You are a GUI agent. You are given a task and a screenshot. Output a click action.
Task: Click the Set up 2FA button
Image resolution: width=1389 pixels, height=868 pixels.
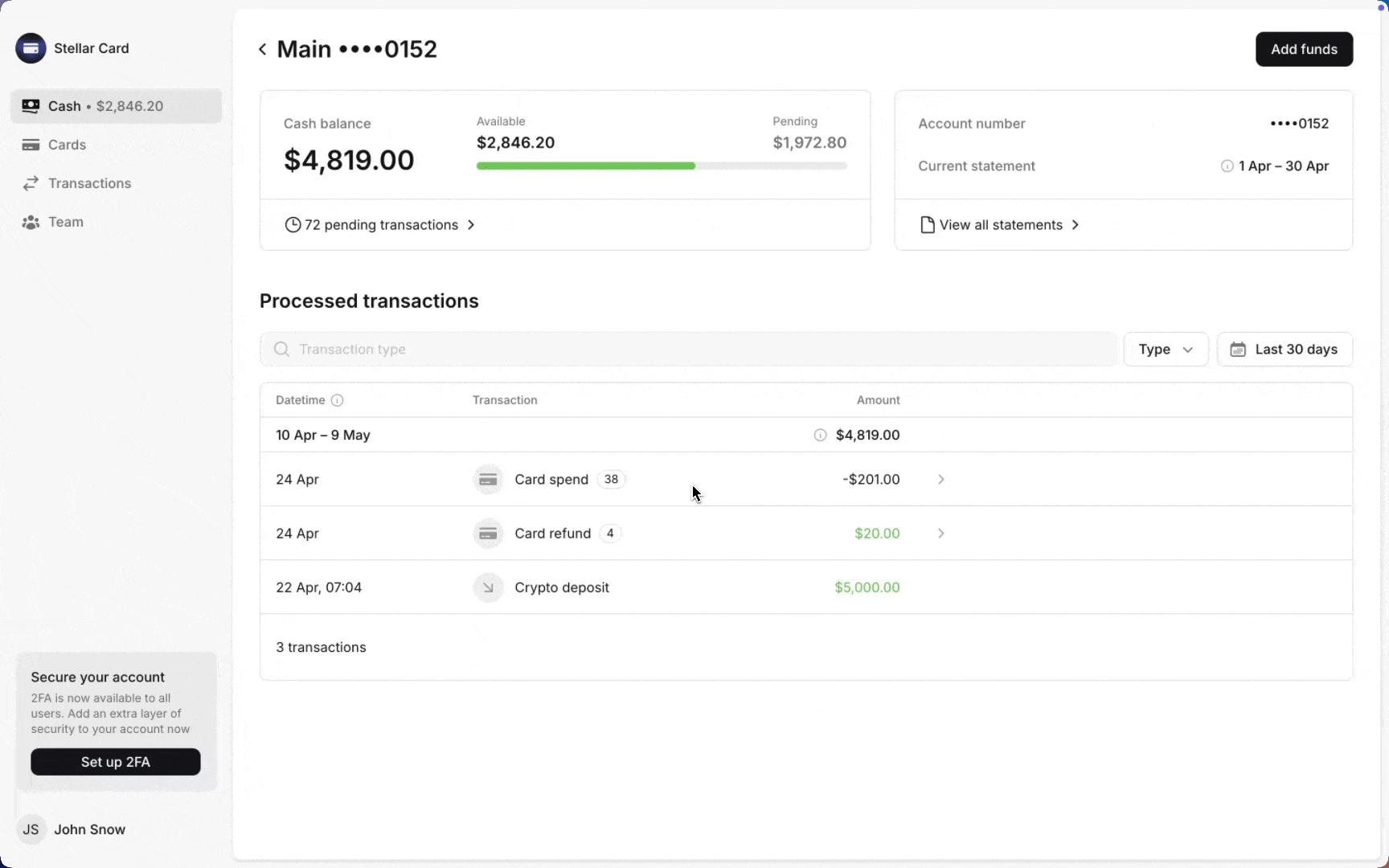point(116,762)
